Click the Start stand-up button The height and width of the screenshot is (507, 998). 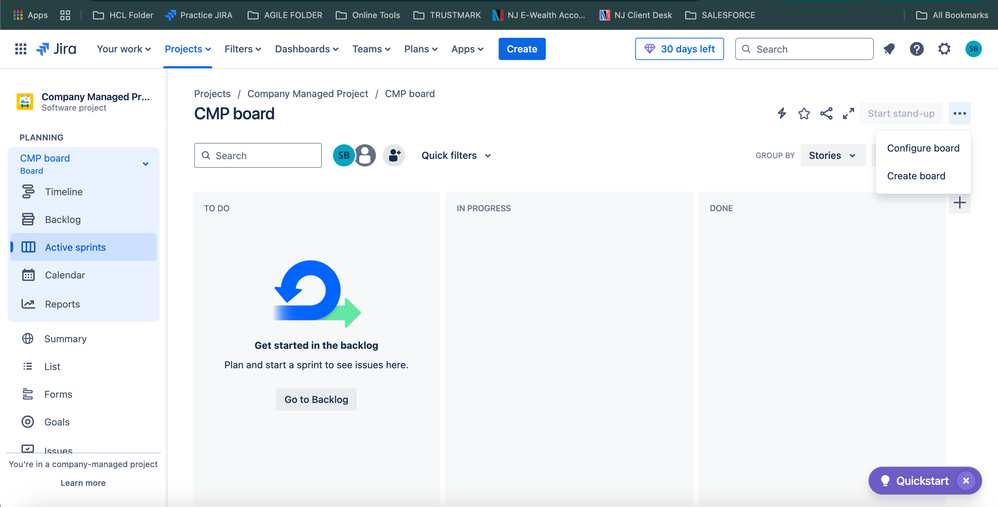pos(901,113)
